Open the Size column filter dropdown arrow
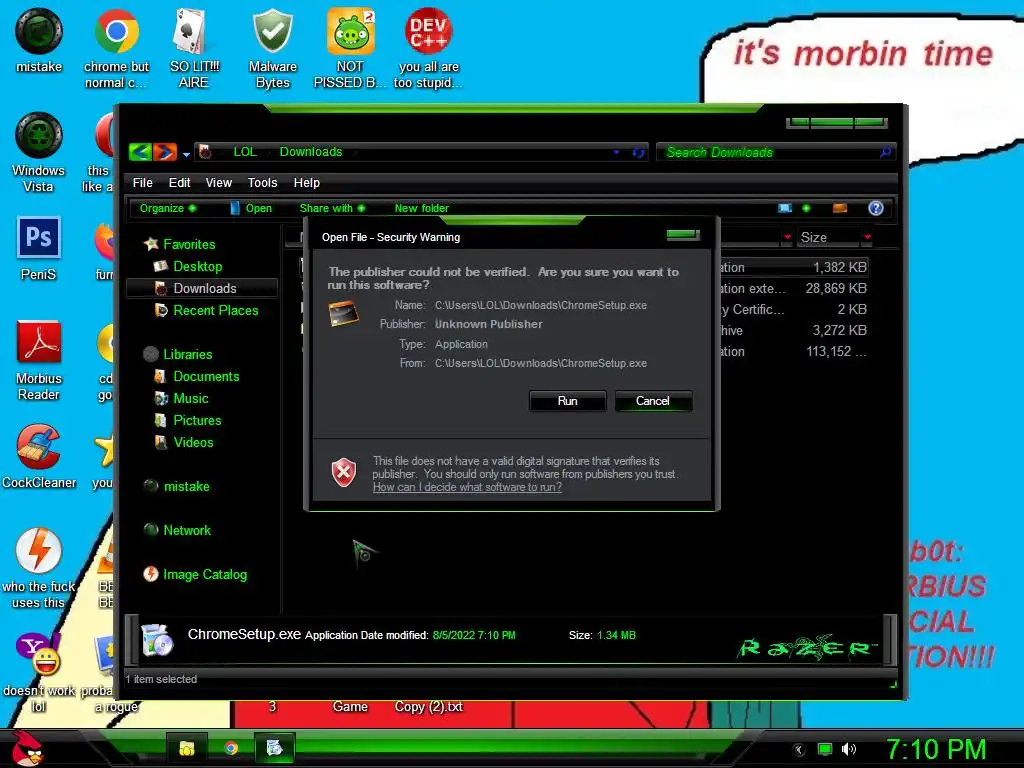The height and width of the screenshot is (768, 1024). point(867,238)
